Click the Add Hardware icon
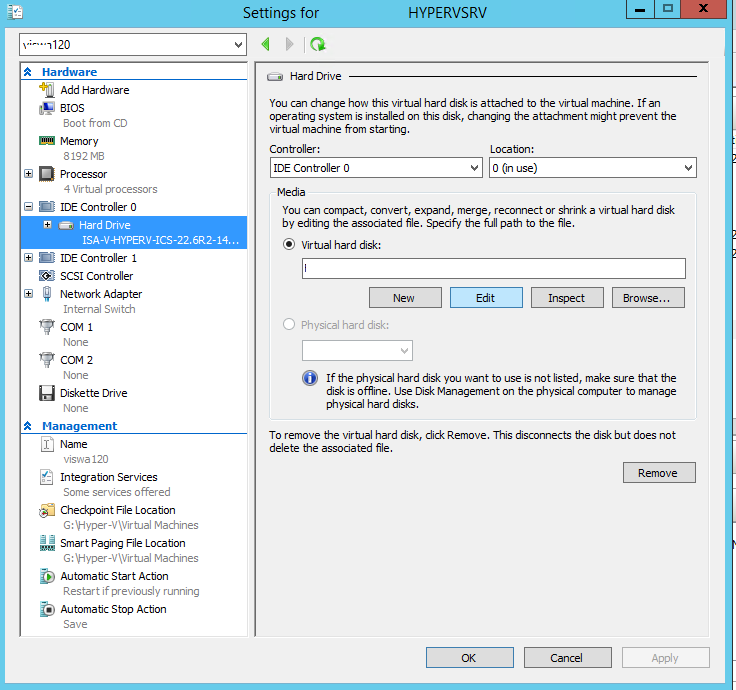This screenshot has height=690, width=736. click(46, 90)
